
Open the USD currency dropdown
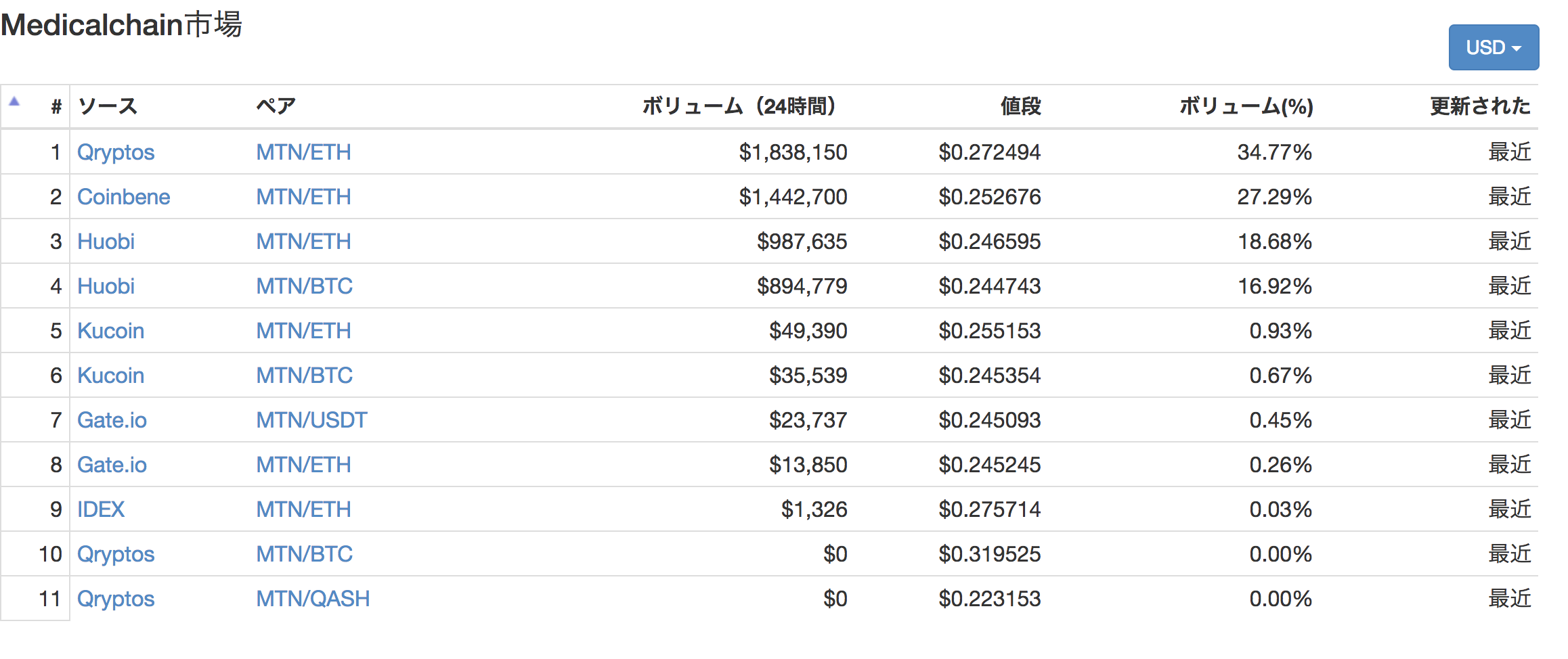point(1494,47)
